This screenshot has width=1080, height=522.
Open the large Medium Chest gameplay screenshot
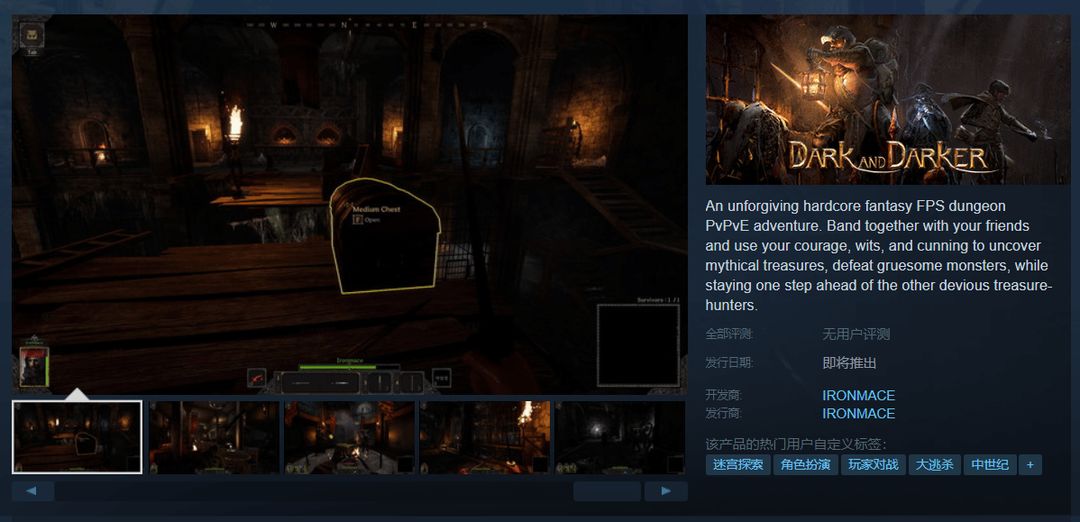click(350, 205)
